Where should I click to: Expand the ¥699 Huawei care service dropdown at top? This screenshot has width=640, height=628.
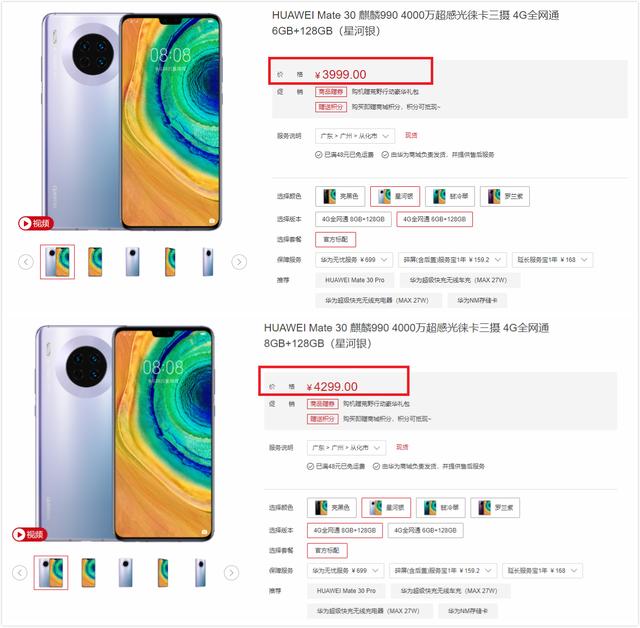click(353, 260)
